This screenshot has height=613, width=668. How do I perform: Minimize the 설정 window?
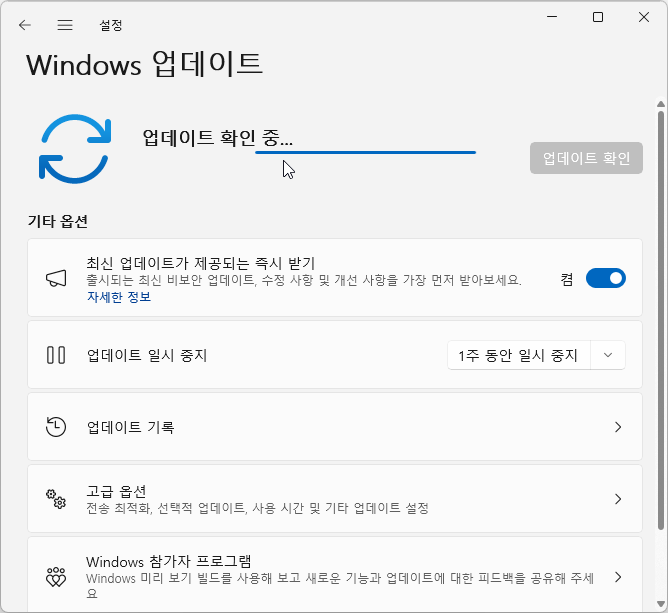[x=552, y=17]
